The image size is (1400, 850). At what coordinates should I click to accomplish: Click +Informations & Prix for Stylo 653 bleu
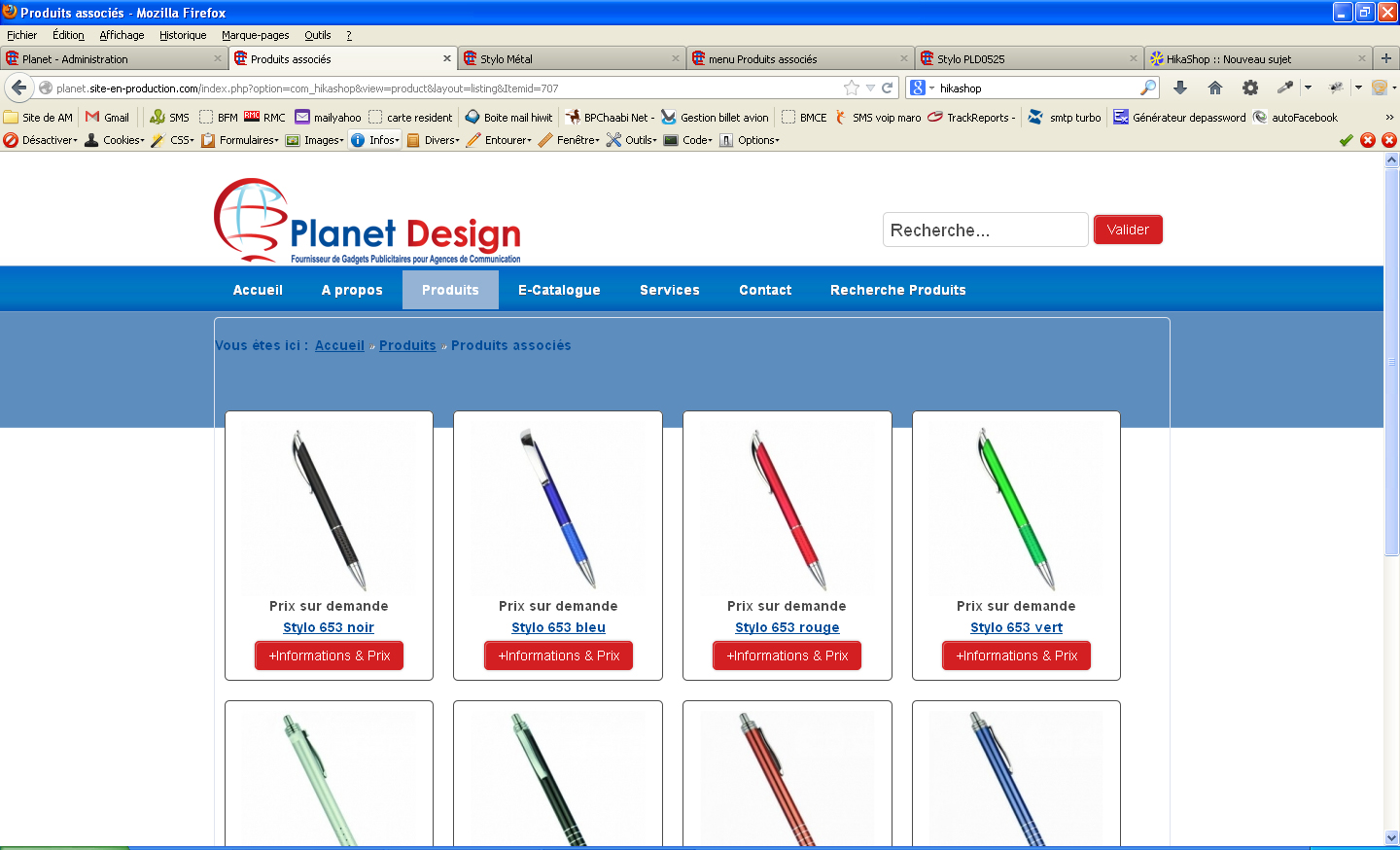pyautogui.click(x=559, y=655)
